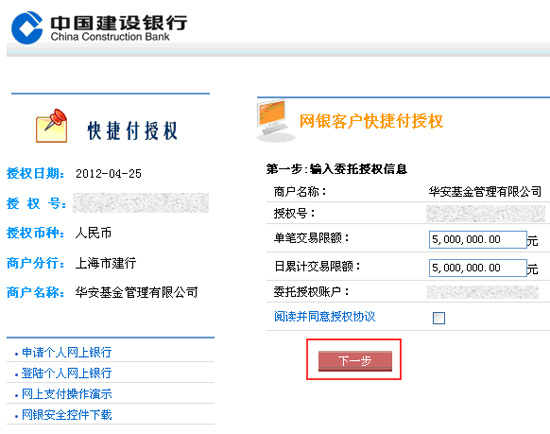The image size is (550, 434).
Task: Tick the 阅读并同意授权协议 checkbox
Action: tap(439, 318)
